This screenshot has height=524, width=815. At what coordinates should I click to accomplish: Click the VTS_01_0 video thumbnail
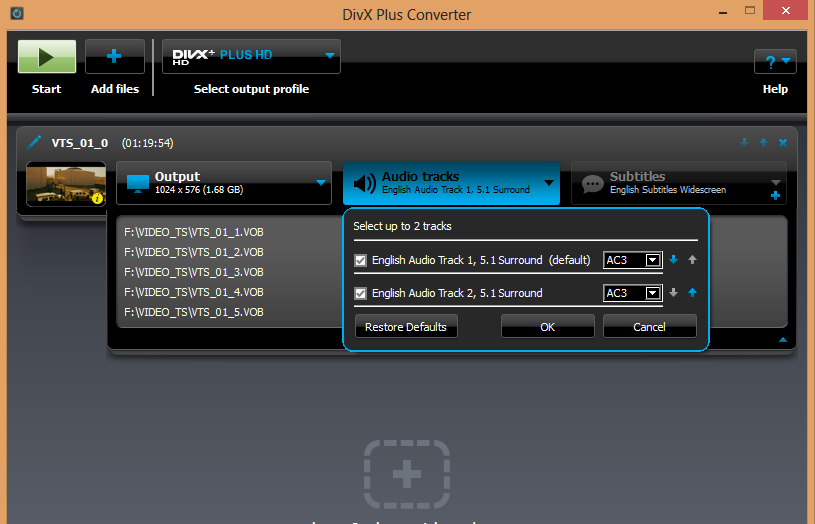pos(66,184)
